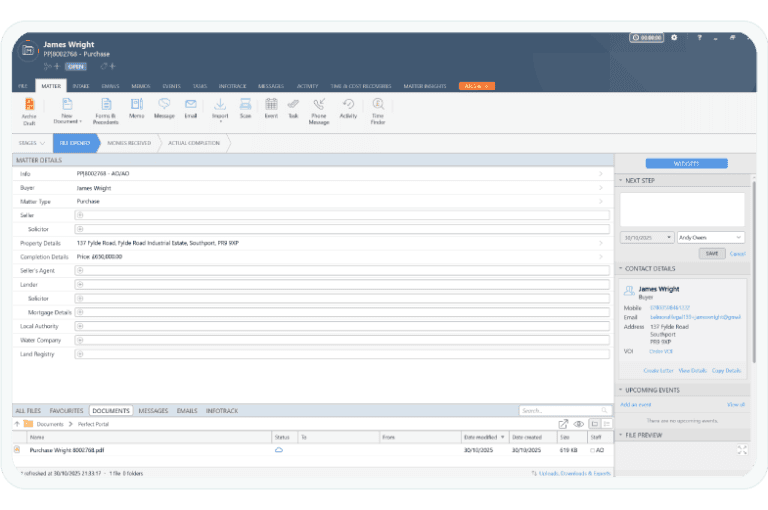Tick the Staff checkbox on the document row
The height and width of the screenshot is (510, 768).
[x=594, y=450]
